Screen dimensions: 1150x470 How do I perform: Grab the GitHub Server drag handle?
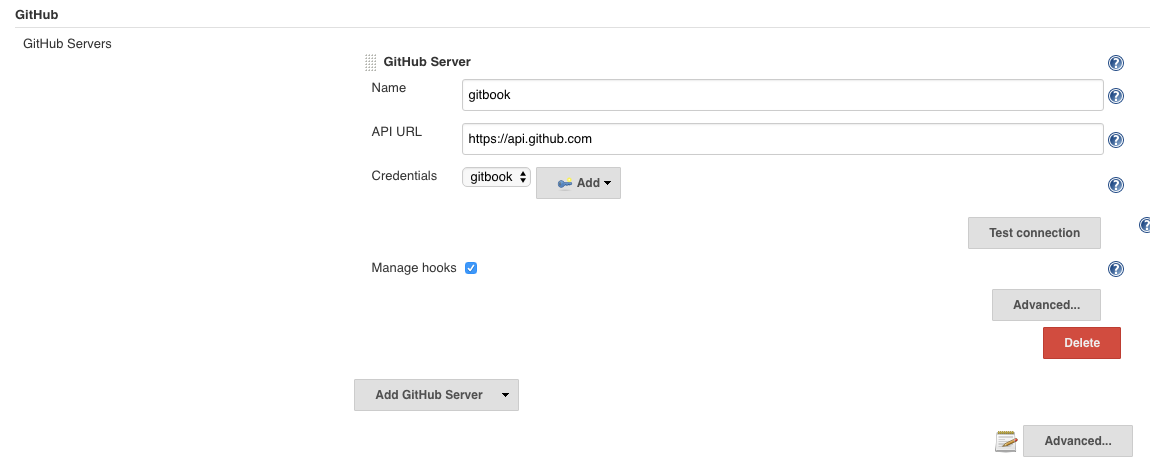point(371,62)
